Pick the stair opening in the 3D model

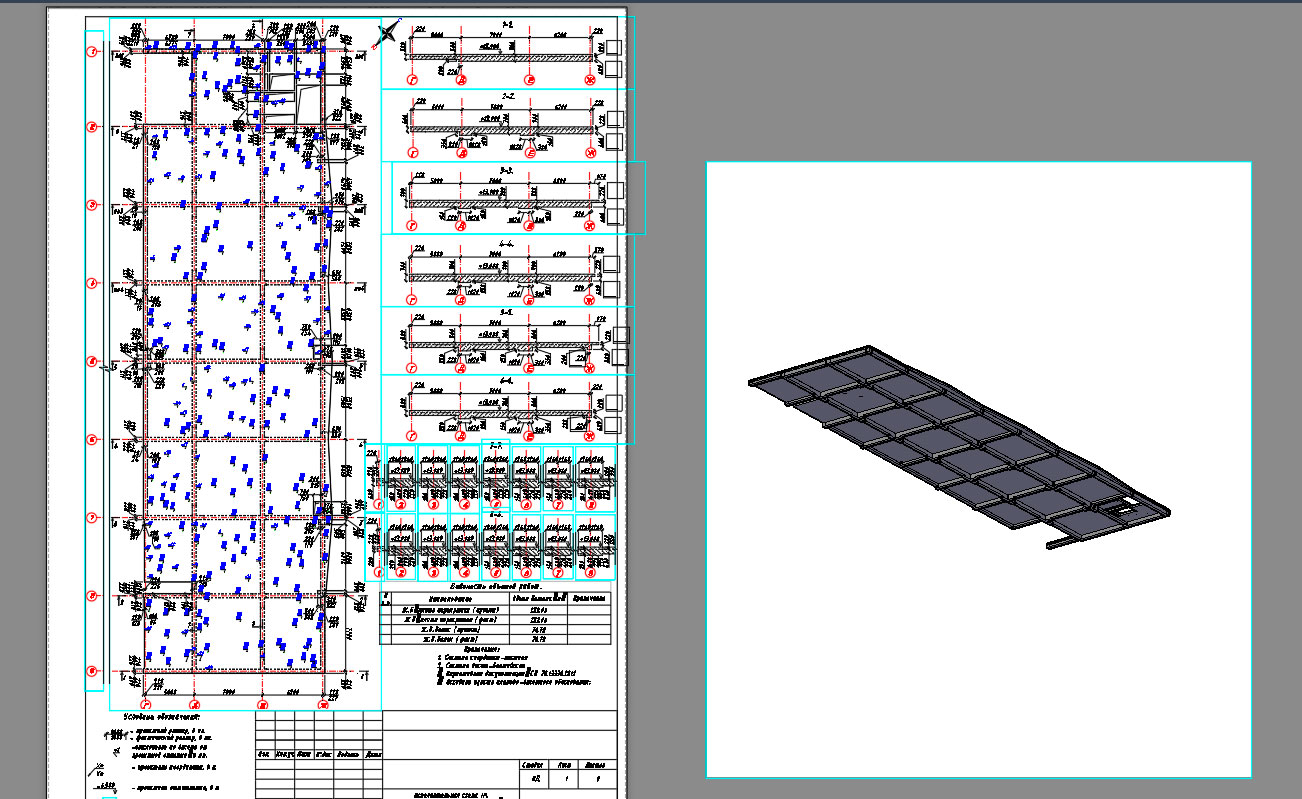point(1122,508)
